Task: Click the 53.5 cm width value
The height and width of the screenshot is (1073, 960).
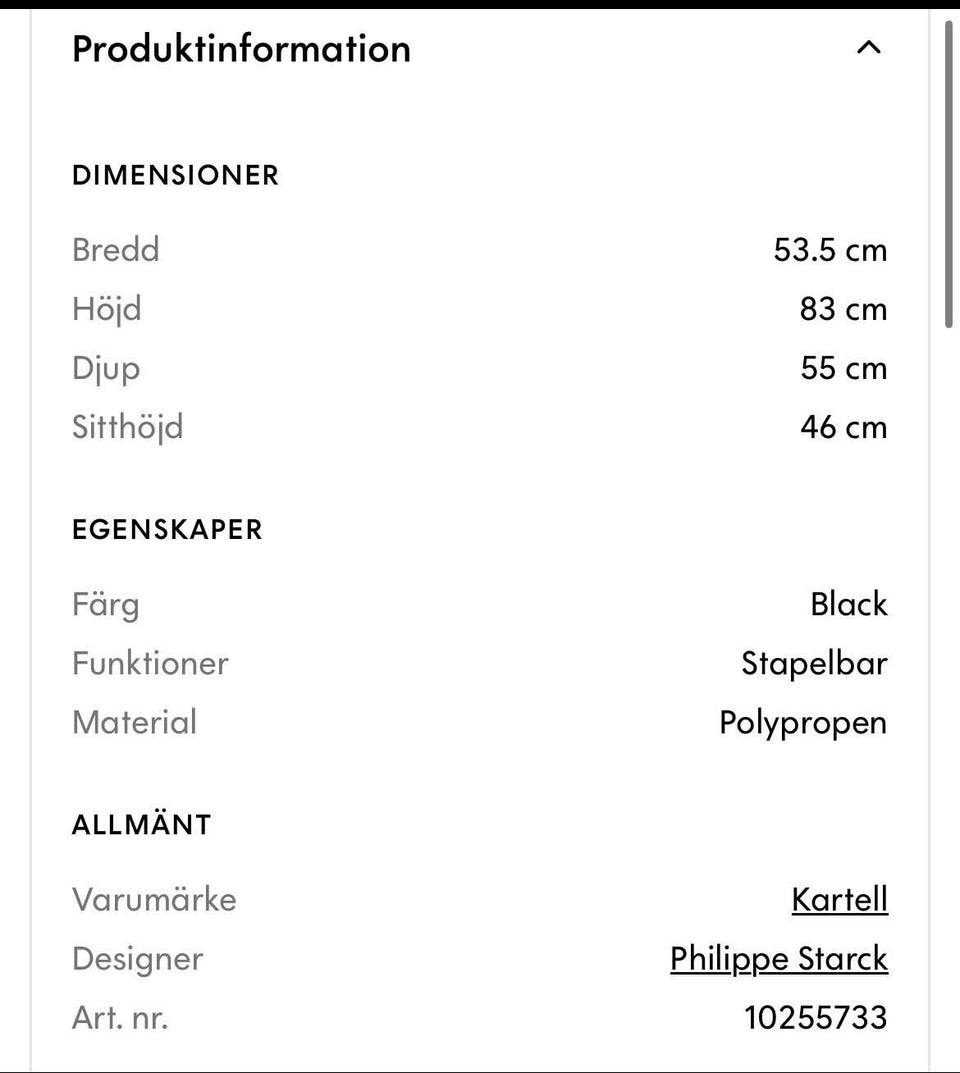Action: [830, 249]
